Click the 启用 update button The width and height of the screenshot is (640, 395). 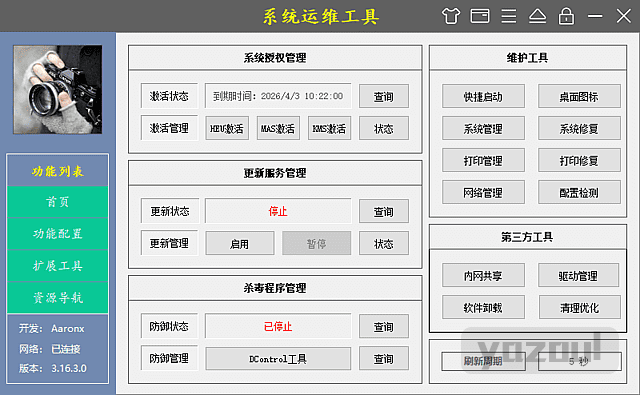click(x=240, y=244)
